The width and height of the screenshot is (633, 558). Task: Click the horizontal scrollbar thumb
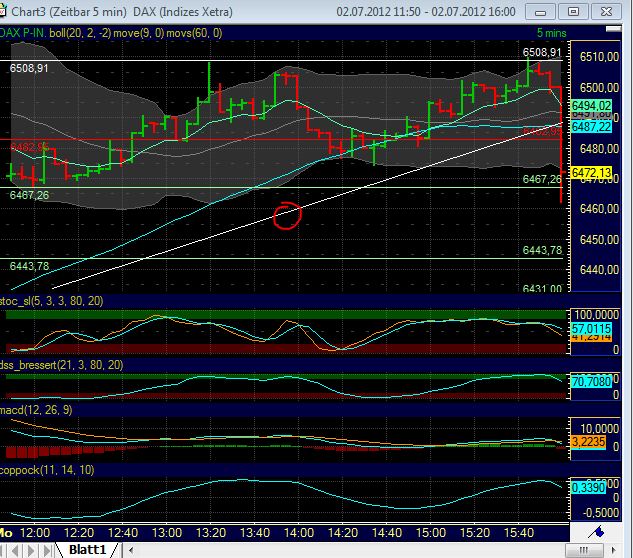pyautogui.click(x=584, y=550)
